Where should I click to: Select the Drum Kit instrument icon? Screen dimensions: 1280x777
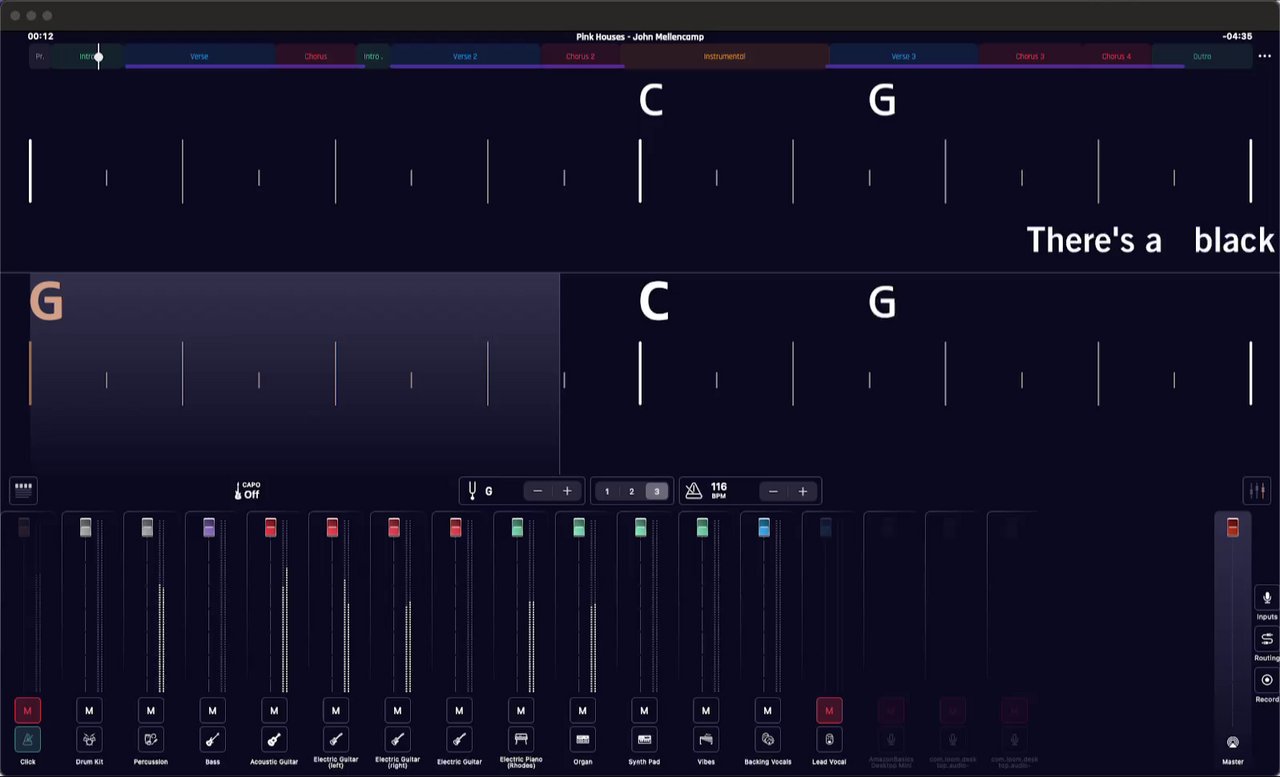89,740
